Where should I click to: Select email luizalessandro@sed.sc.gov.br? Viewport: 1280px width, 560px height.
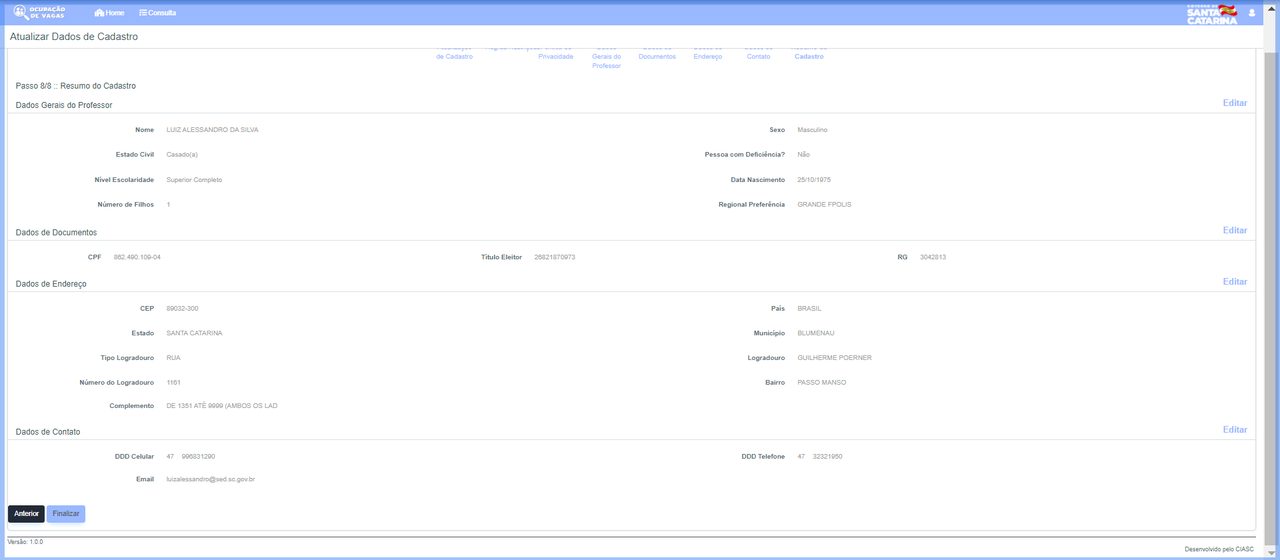pos(210,480)
